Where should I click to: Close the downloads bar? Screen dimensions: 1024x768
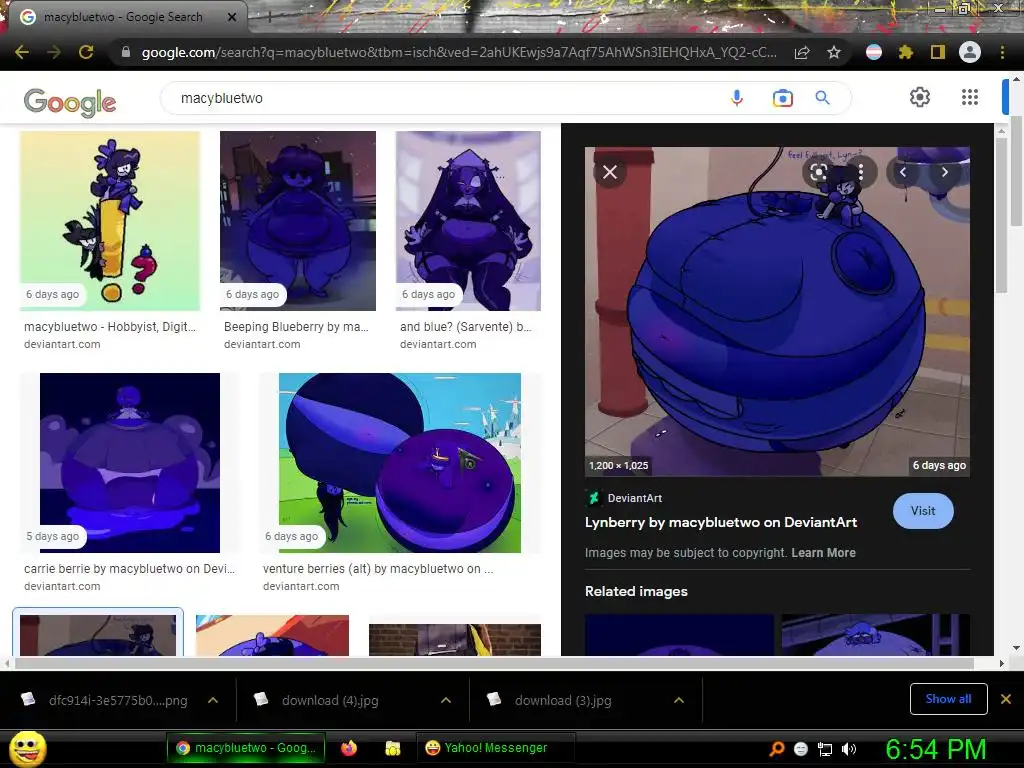[x=1006, y=699]
